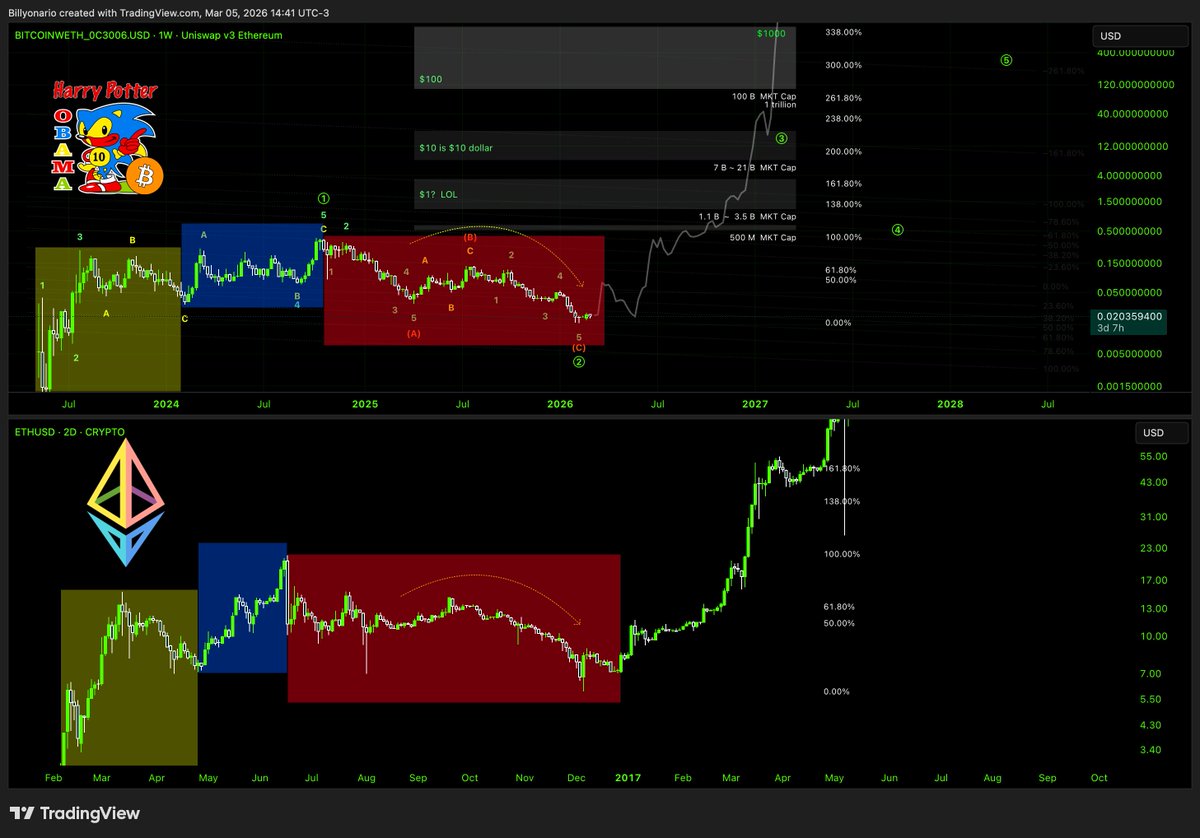Select the '1.1 B ~ 3.5 B MKT Cap' label
Screen dimensions: 1200x838
747,216
